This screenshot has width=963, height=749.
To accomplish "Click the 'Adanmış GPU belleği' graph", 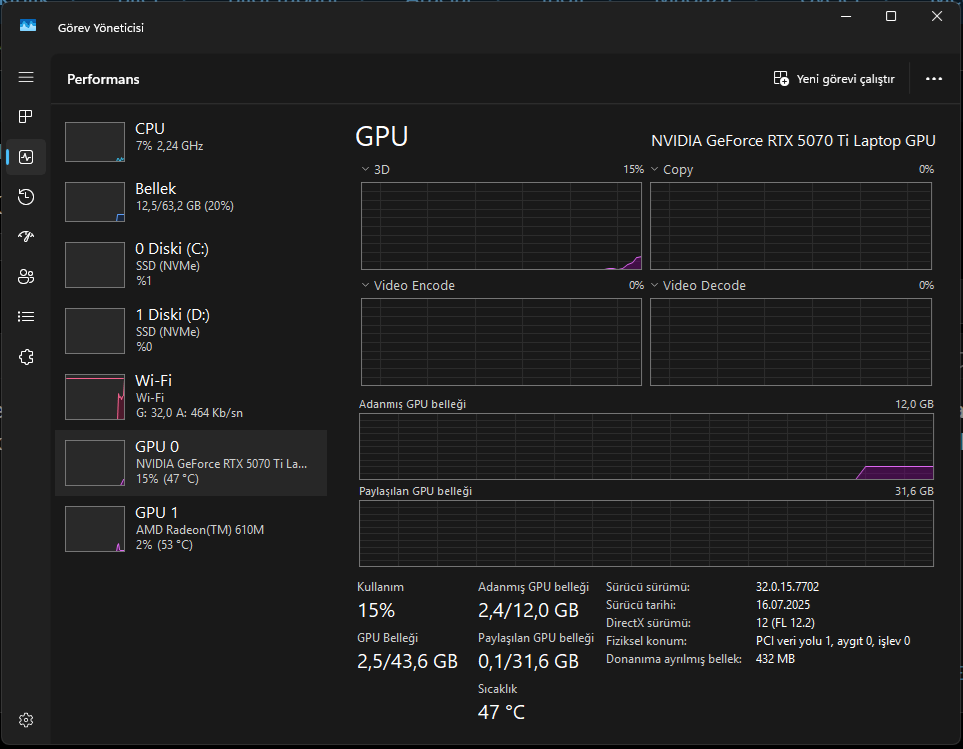I will [646, 446].
